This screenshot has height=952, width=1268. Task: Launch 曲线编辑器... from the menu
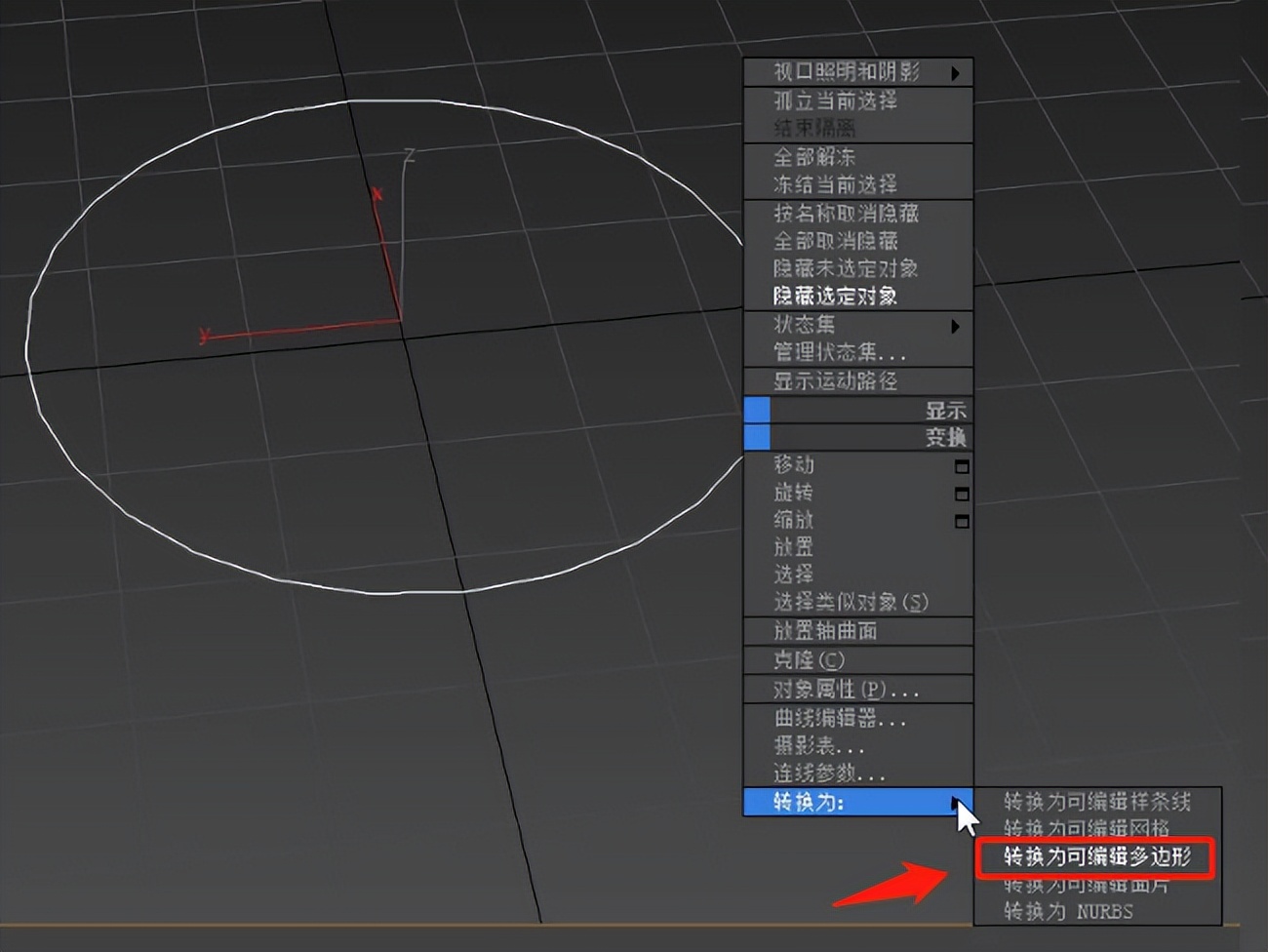point(840,719)
